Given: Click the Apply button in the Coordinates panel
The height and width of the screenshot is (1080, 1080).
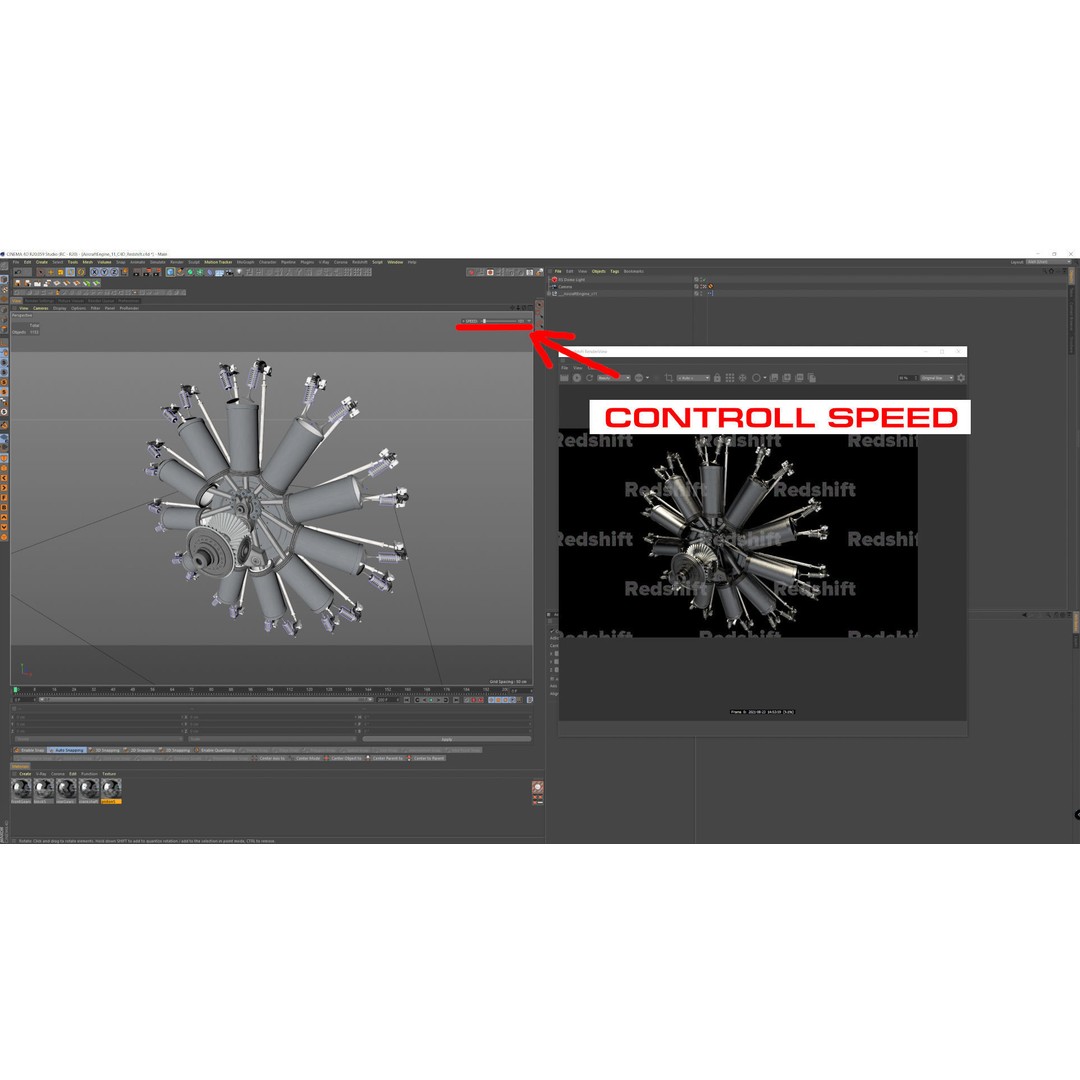Looking at the screenshot, I should [x=446, y=739].
